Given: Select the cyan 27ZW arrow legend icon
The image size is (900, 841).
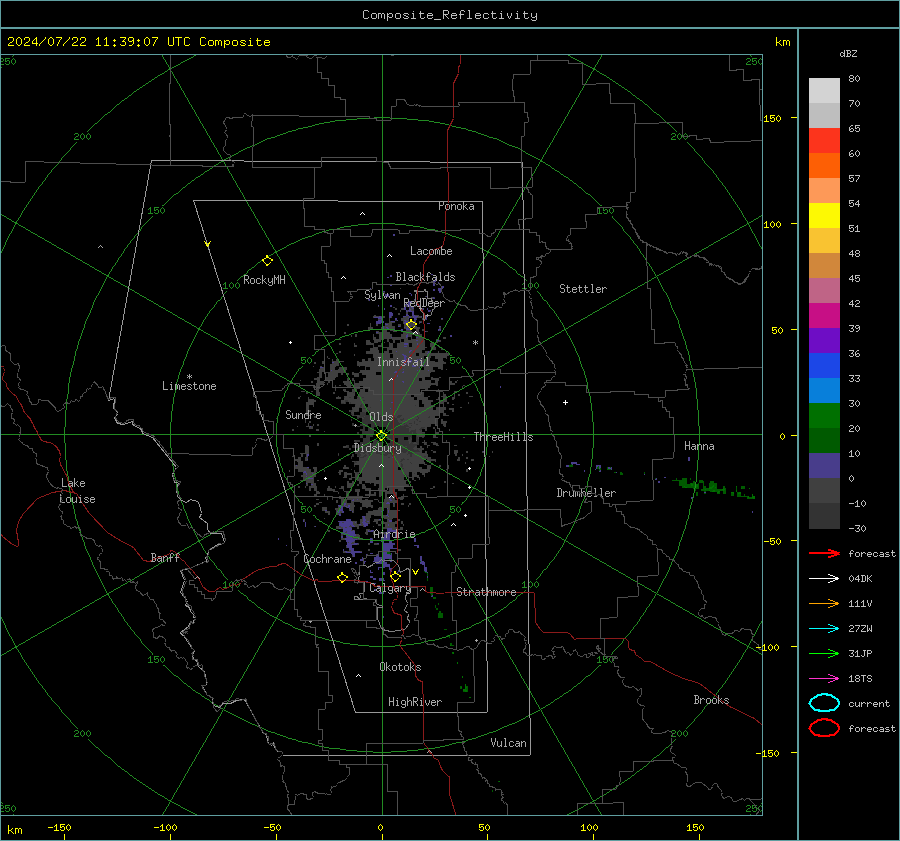Looking at the screenshot, I should pos(824,629).
